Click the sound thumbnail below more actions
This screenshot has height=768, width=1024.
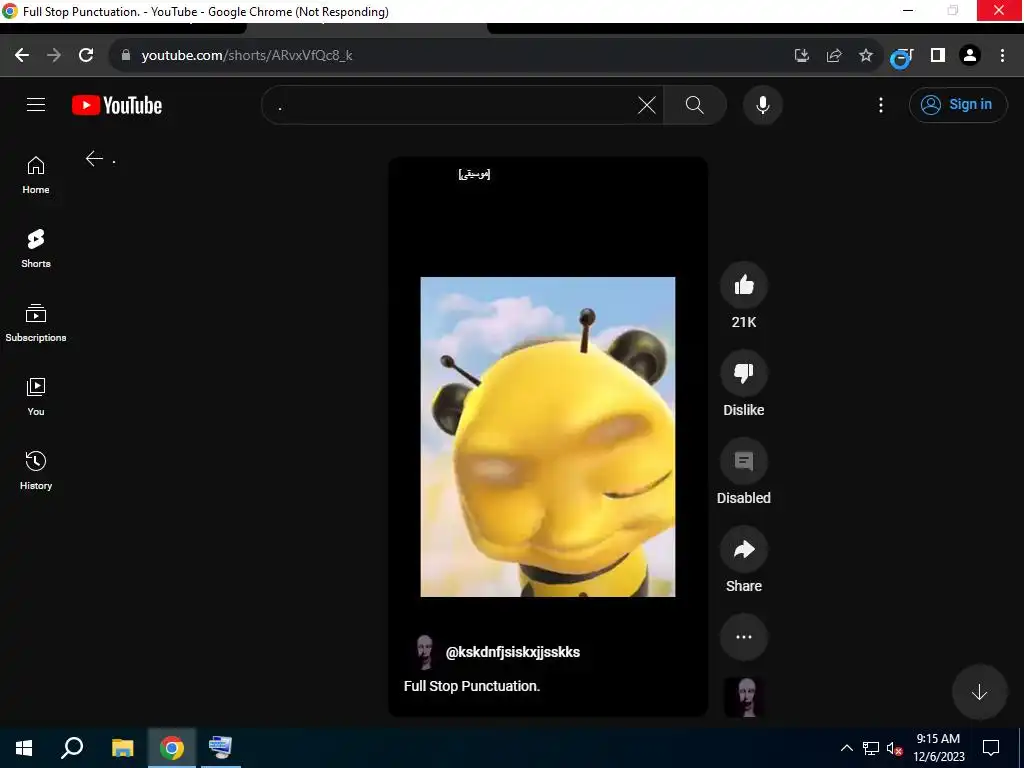coord(744,697)
